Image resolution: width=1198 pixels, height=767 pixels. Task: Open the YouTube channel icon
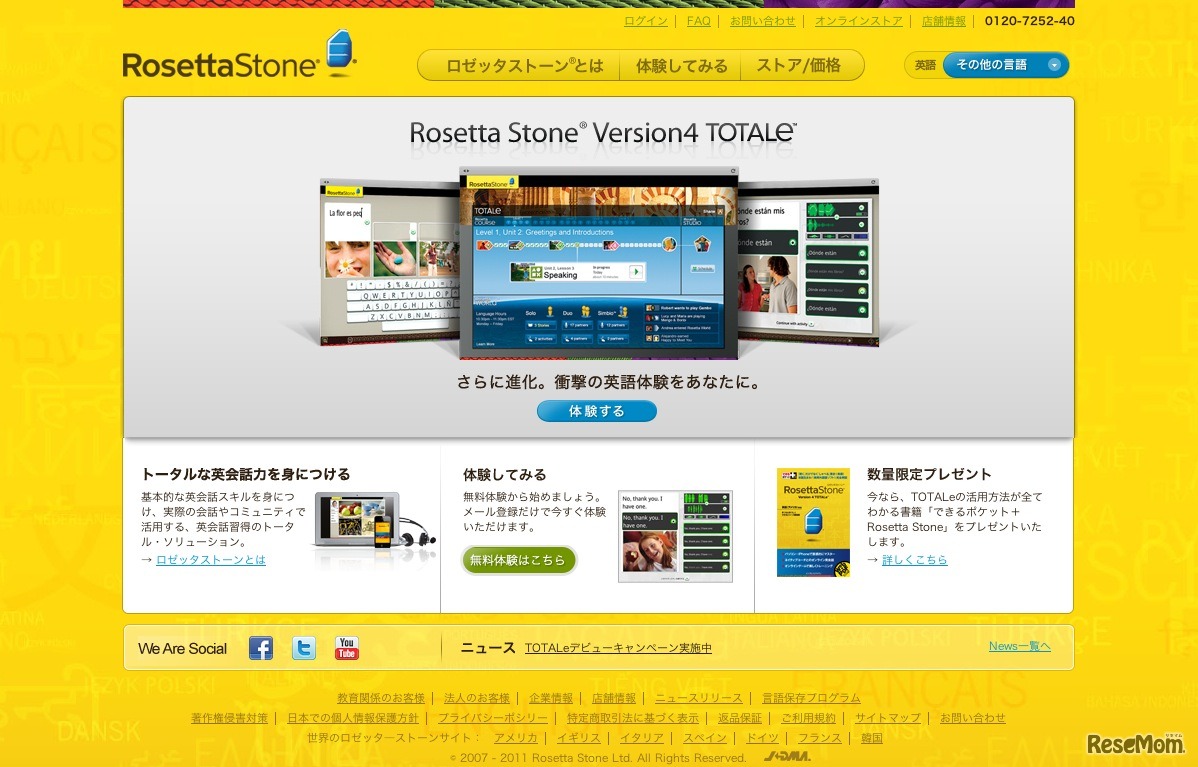tap(346, 648)
